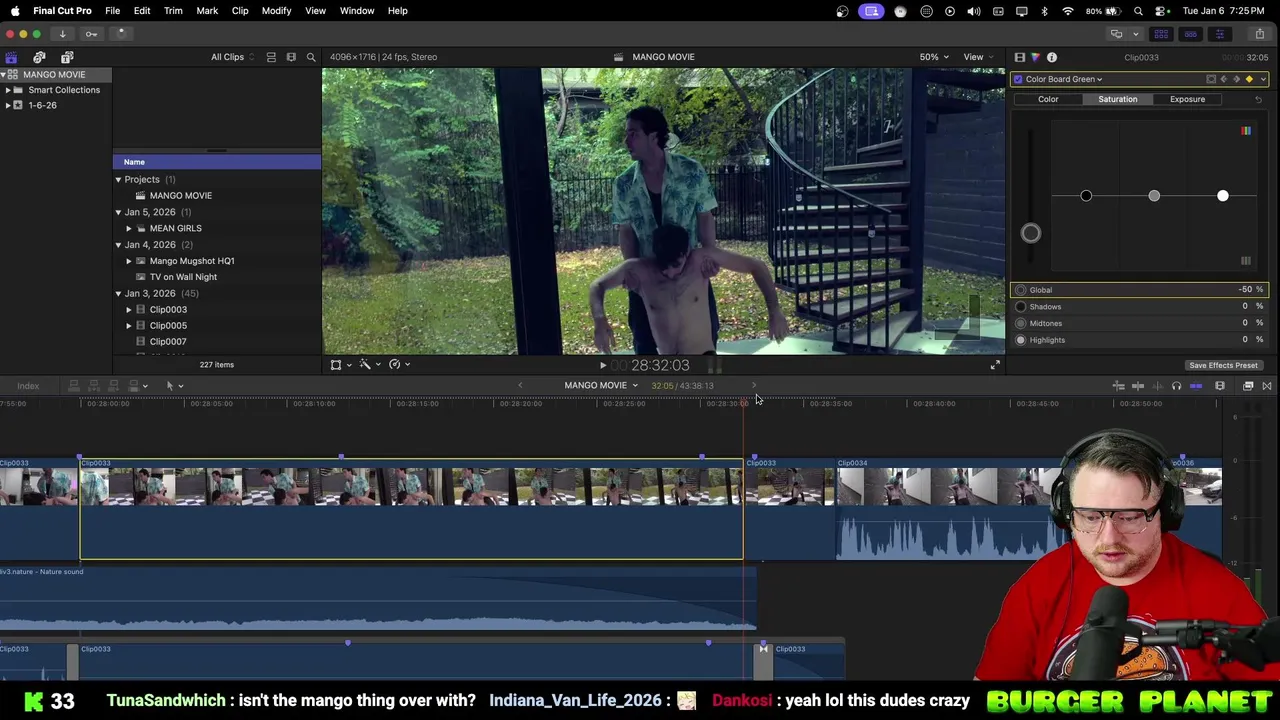Viewport: 1280px width, 720px height.
Task: Open the Modify menu
Action: tap(276, 11)
